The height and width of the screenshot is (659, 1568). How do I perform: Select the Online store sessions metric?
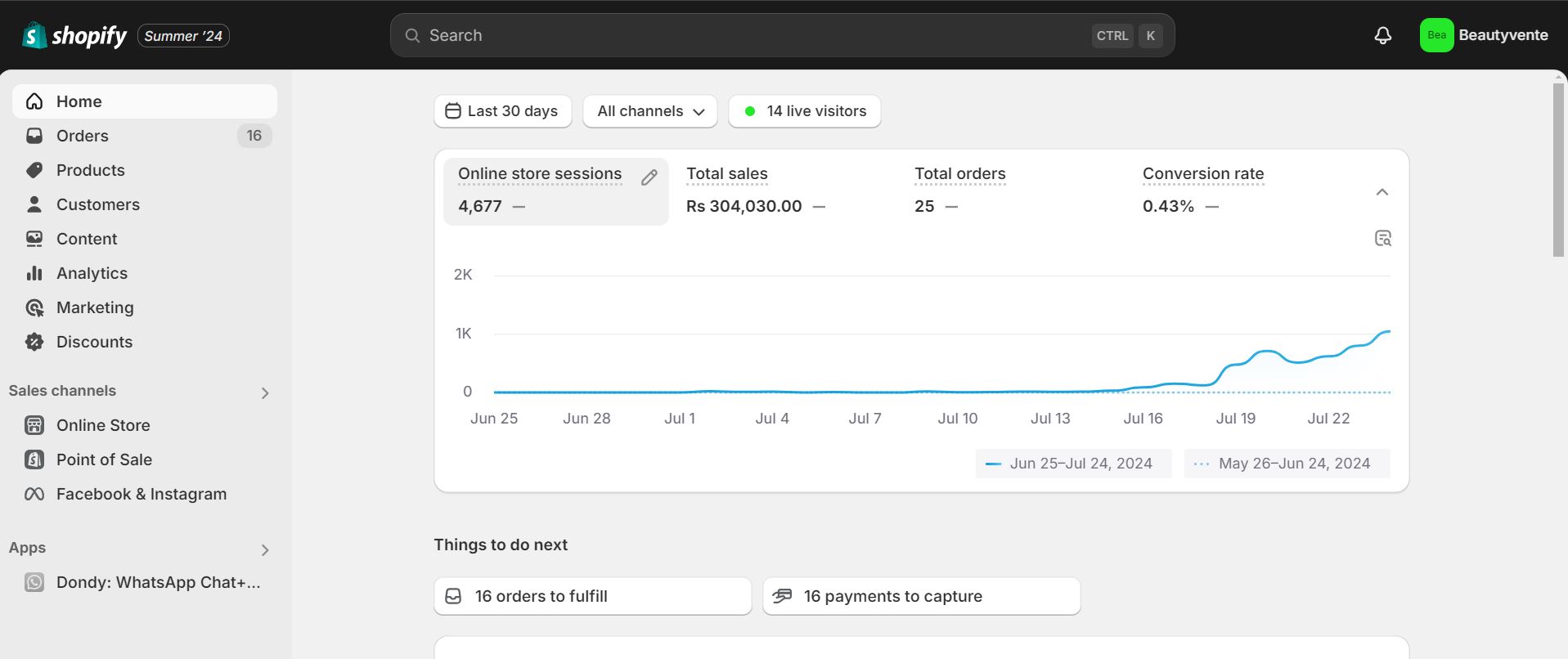[x=556, y=191]
